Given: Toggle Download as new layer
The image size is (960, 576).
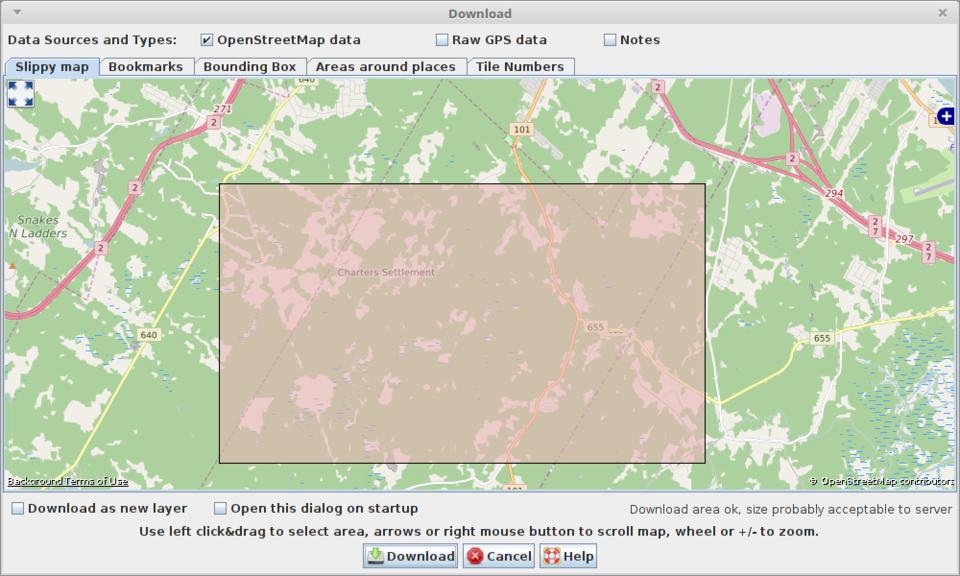Looking at the screenshot, I should 18,508.
